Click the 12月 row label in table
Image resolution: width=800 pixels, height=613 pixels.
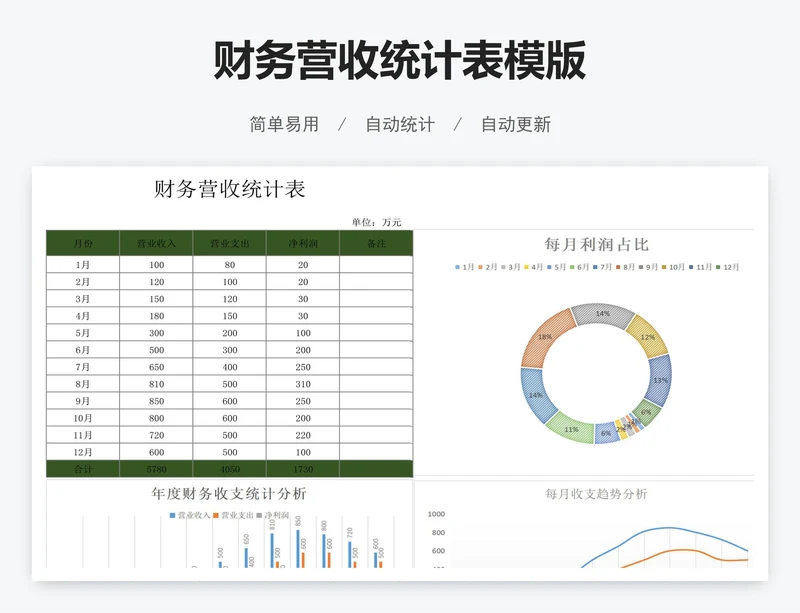pyautogui.click(x=83, y=452)
